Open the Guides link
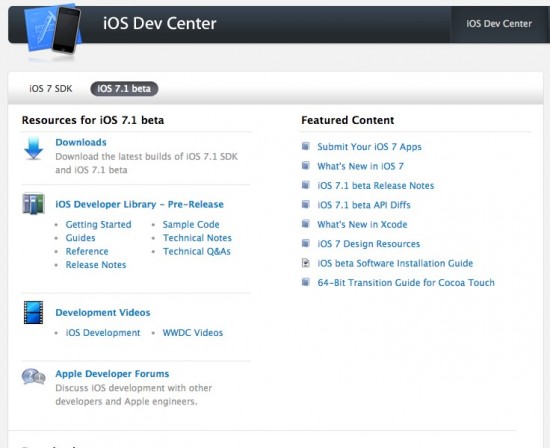The width and height of the screenshot is (550, 448). tap(80, 238)
